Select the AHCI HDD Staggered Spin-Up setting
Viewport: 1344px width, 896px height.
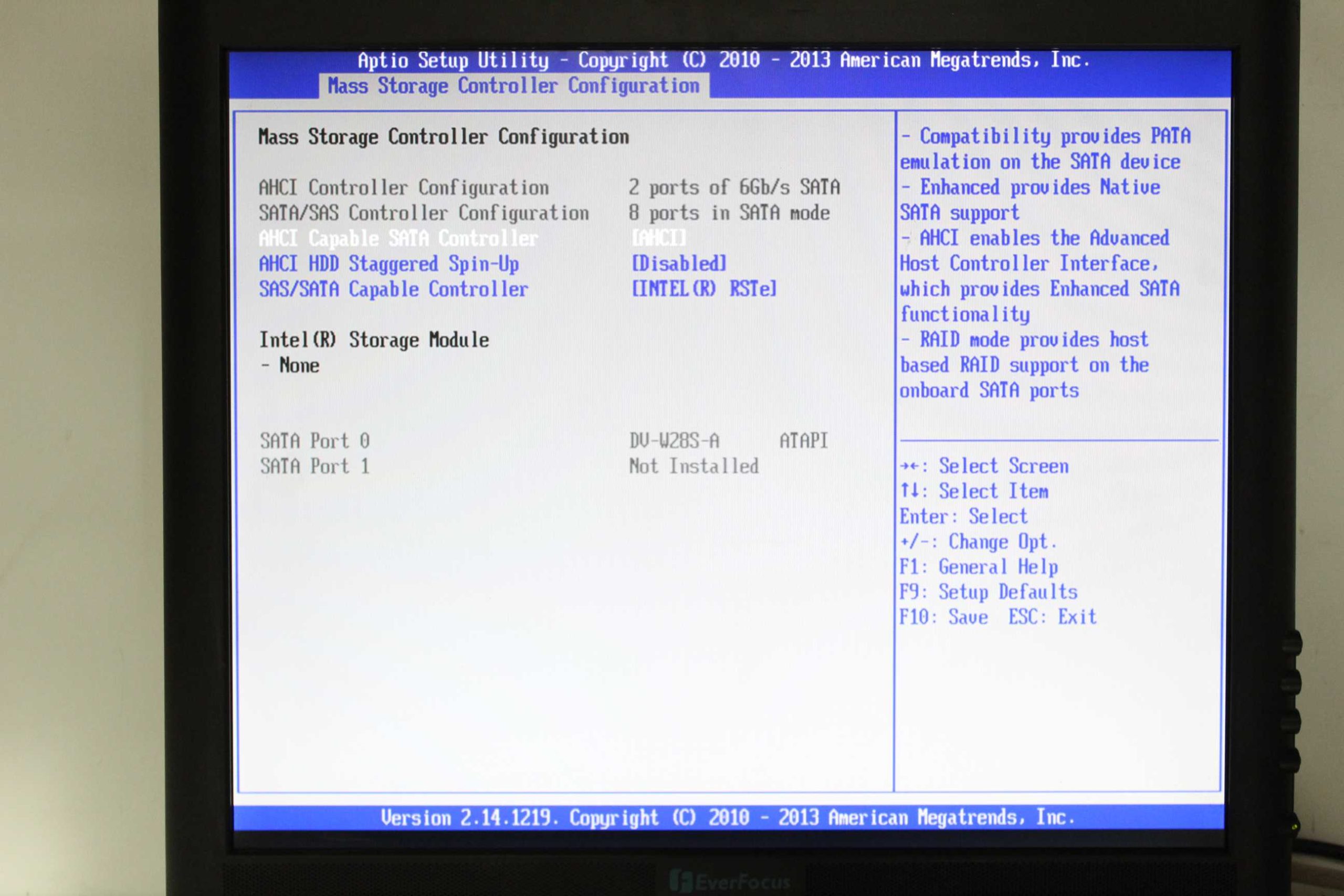(x=388, y=264)
